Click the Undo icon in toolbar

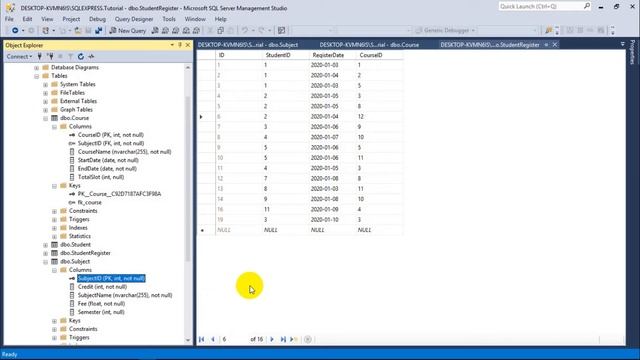coord(244,31)
